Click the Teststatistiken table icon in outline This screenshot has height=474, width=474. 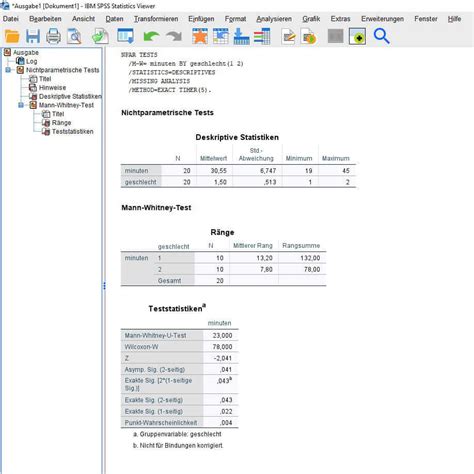46,131
